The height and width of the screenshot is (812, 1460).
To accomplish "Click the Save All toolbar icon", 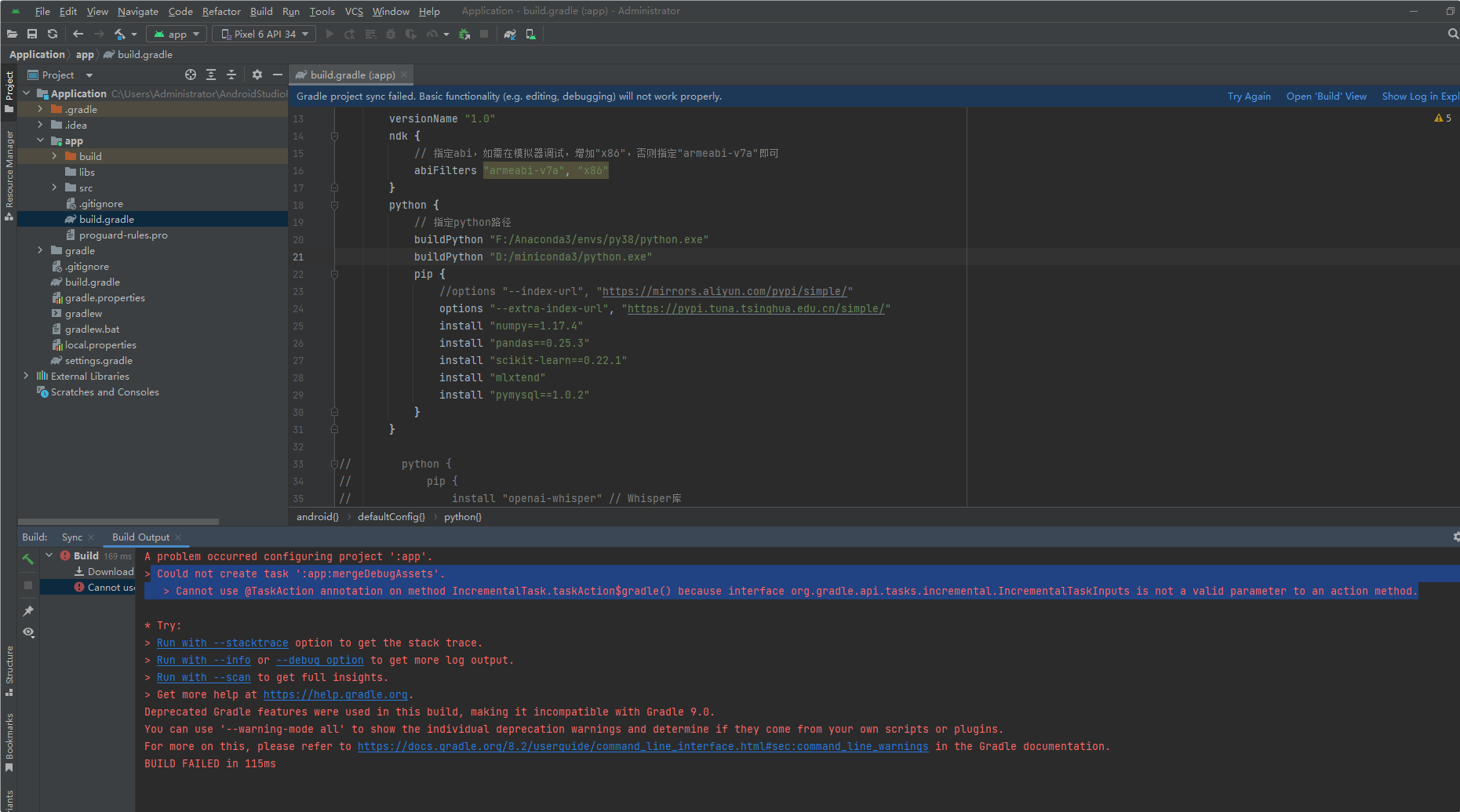I will pyautogui.click(x=32, y=34).
